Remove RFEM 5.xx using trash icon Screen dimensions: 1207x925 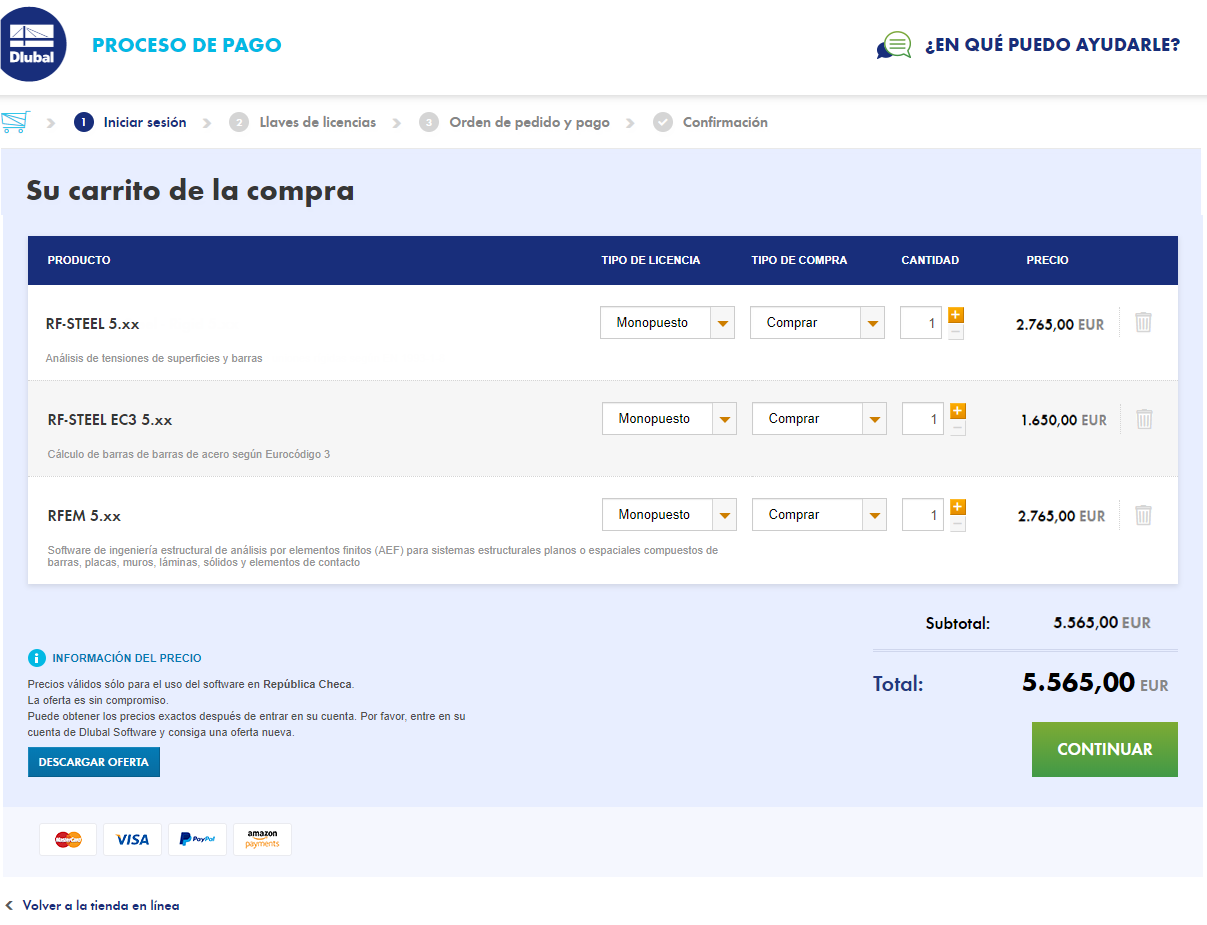click(1143, 515)
